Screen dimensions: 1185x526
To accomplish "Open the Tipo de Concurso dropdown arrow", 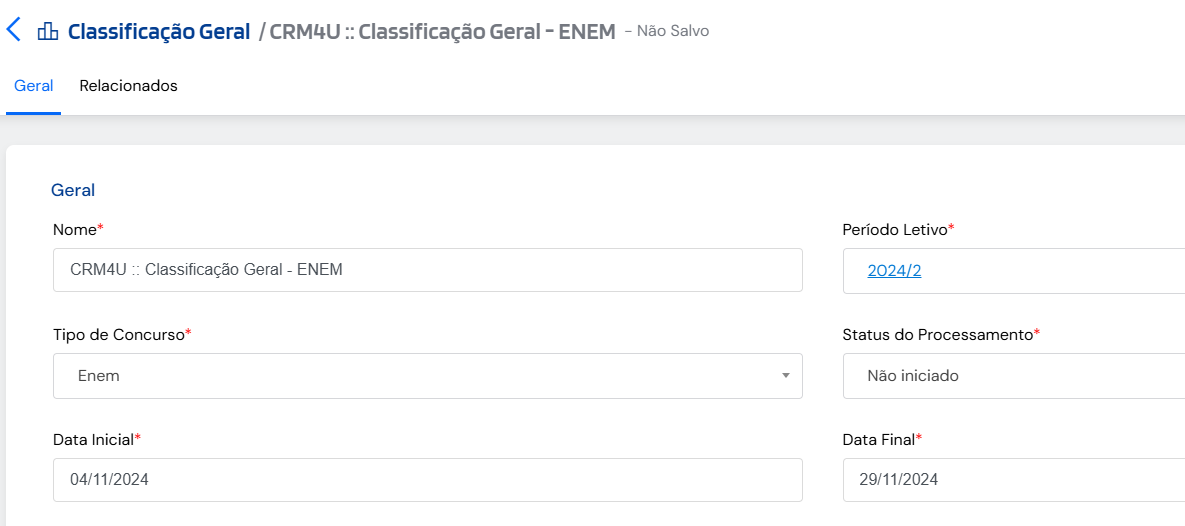I will tap(785, 376).
